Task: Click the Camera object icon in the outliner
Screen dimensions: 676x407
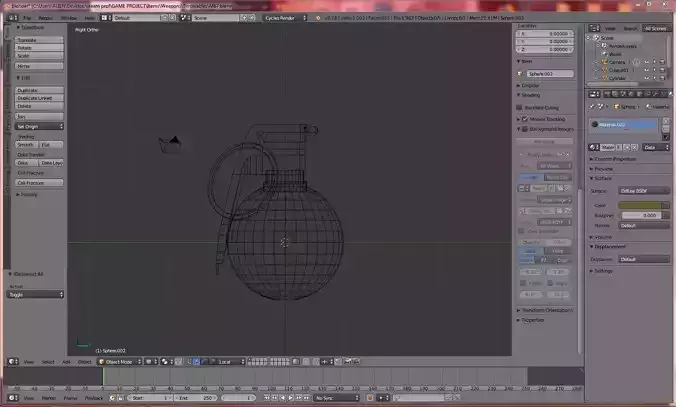Action: tap(604, 62)
